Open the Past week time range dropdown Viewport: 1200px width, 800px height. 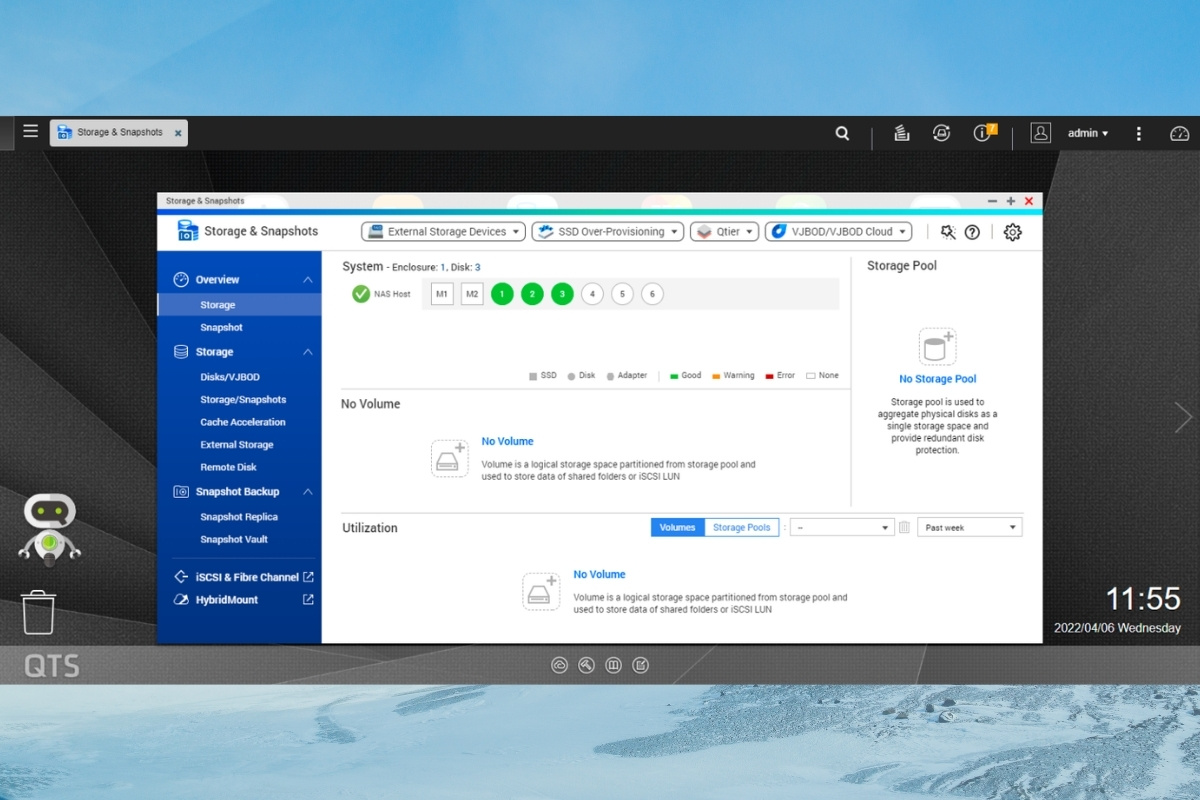(x=969, y=527)
